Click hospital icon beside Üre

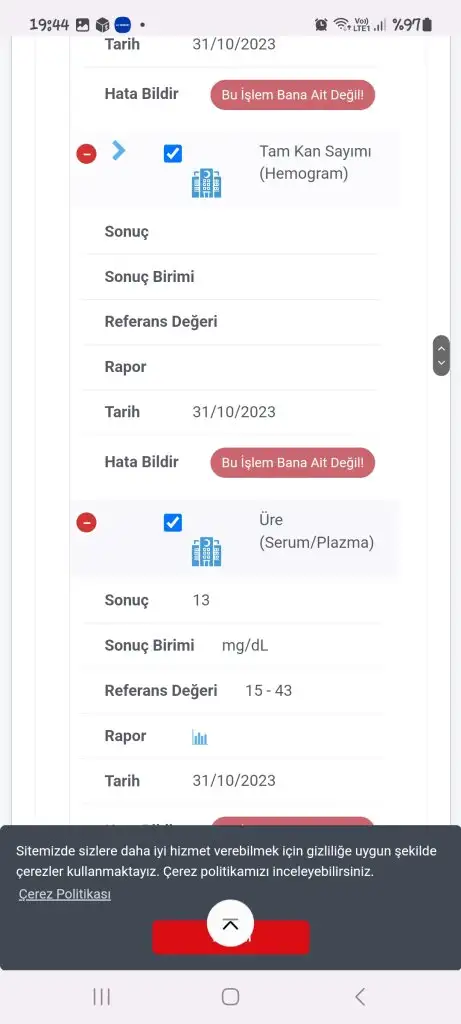point(206,551)
